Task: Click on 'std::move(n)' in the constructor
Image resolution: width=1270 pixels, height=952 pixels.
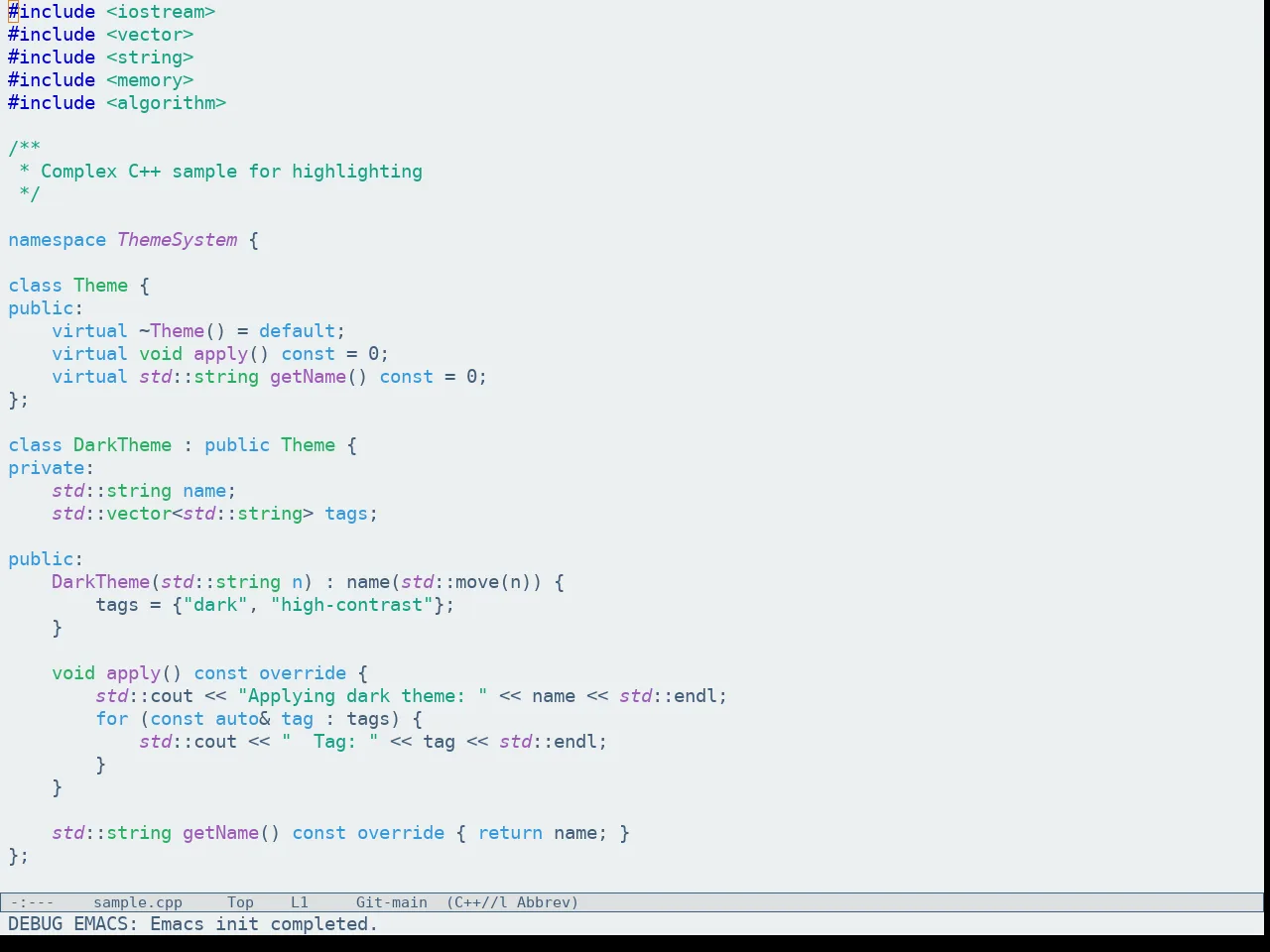Action: click(x=466, y=582)
